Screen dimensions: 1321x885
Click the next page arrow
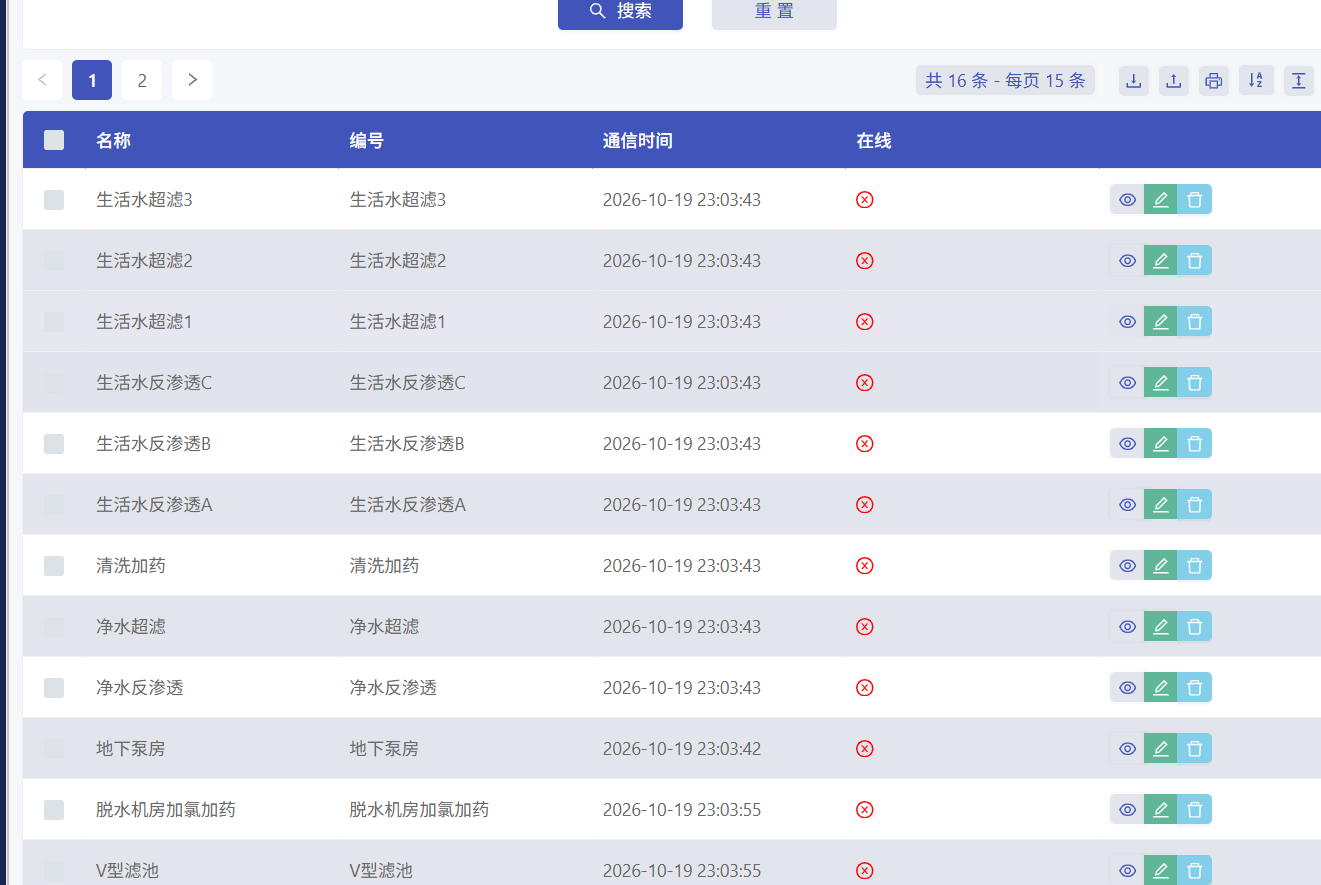192,80
